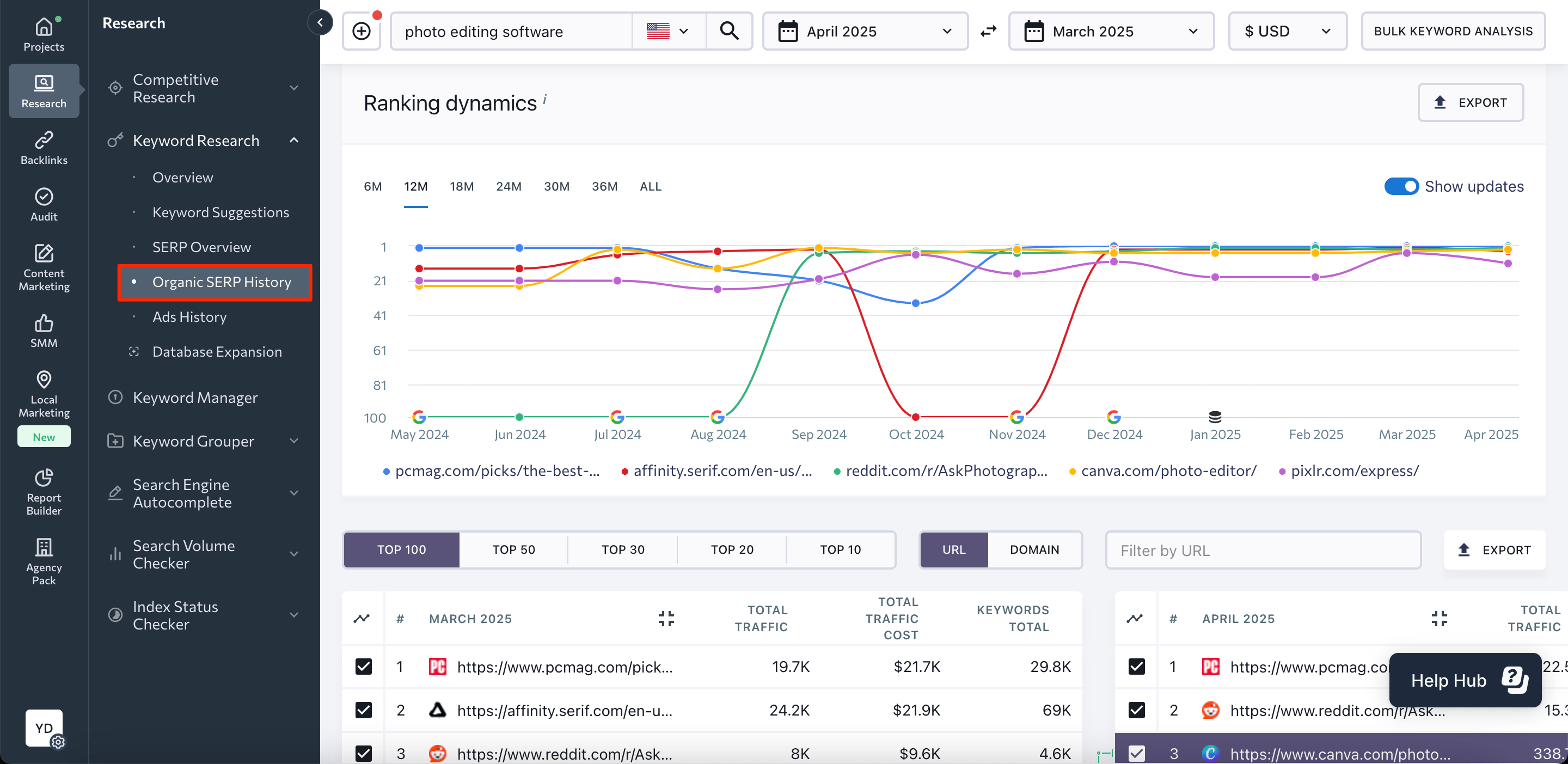Screen dimensions: 1568x764
Task: Click EXPORT in Ranking dynamics panel
Action: (x=1471, y=102)
